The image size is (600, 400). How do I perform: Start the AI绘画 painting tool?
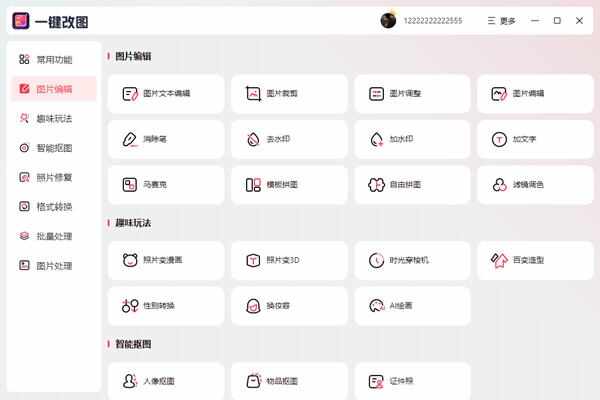[412, 306]
